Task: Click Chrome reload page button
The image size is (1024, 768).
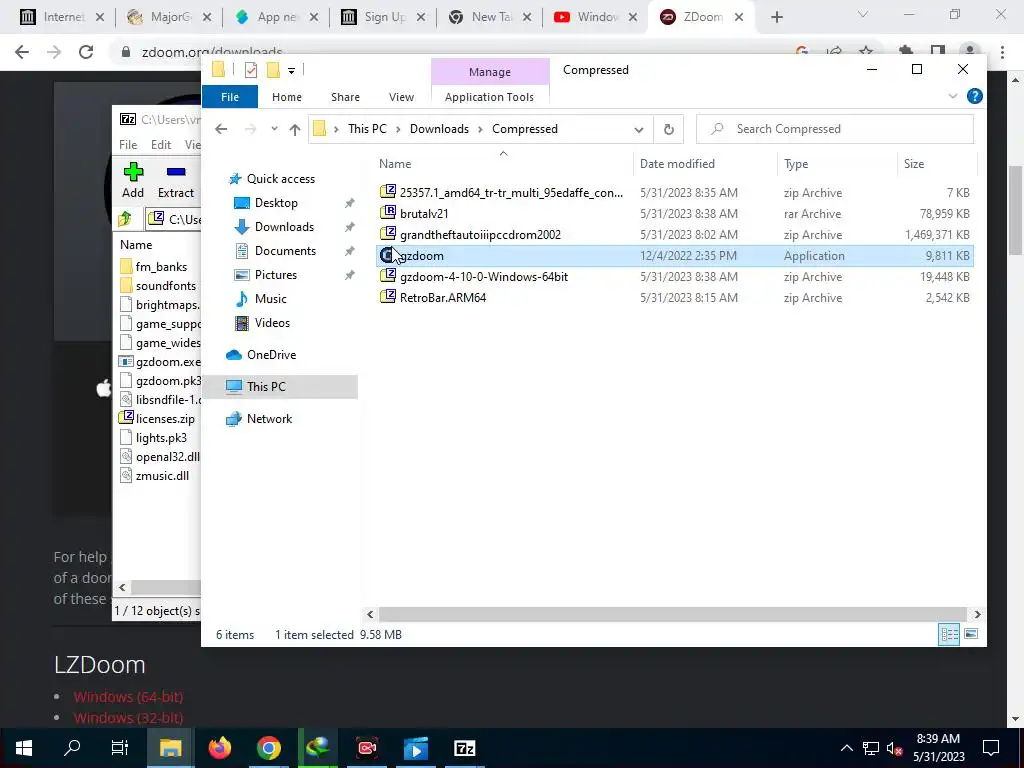Action: [x=86, y=52]
